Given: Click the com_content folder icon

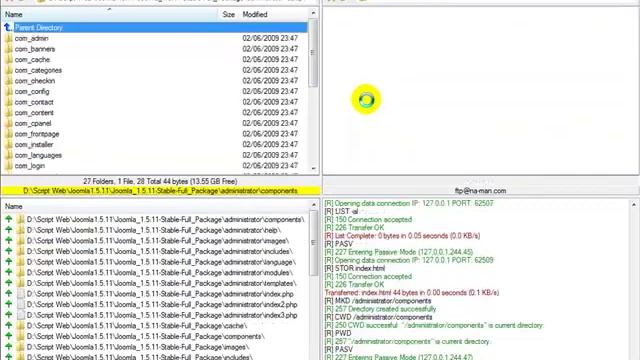Looking at the screenshot, I should coord(8,113).
